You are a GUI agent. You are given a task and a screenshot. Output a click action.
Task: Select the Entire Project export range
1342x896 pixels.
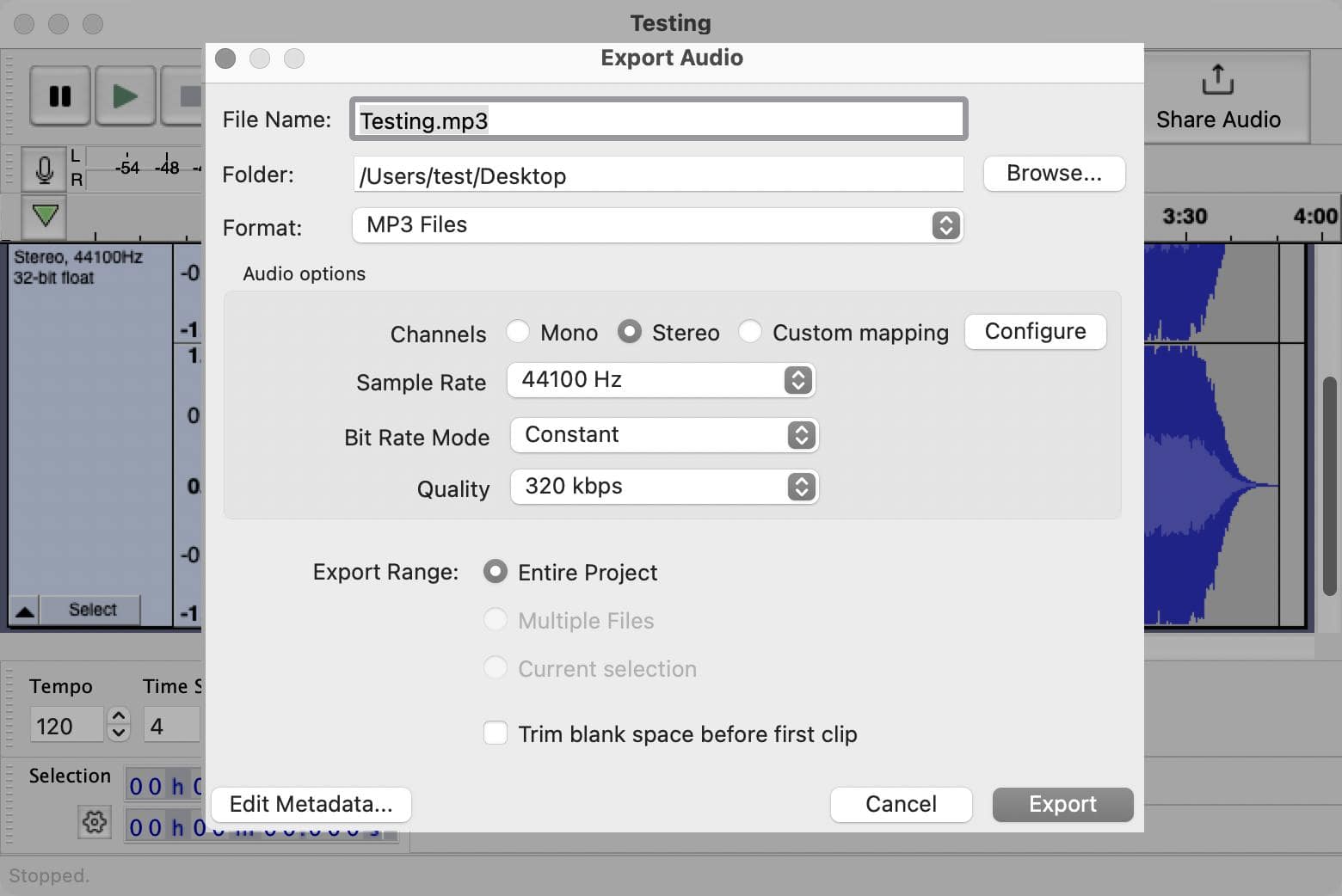[x=496, y=572]
